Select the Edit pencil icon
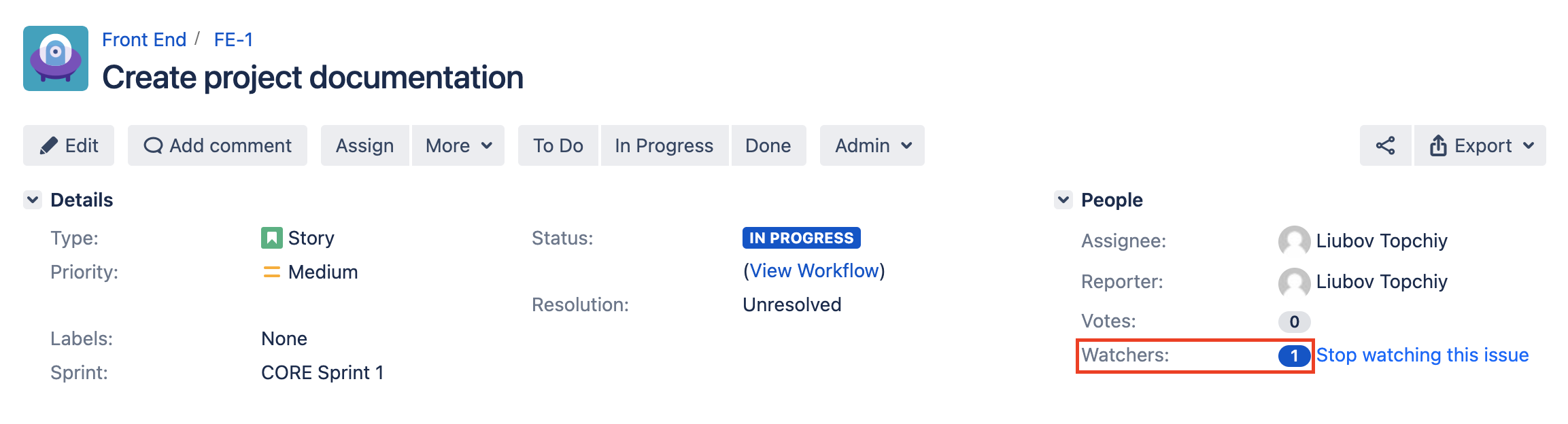1568x424 pixels. tap(49, 145)
